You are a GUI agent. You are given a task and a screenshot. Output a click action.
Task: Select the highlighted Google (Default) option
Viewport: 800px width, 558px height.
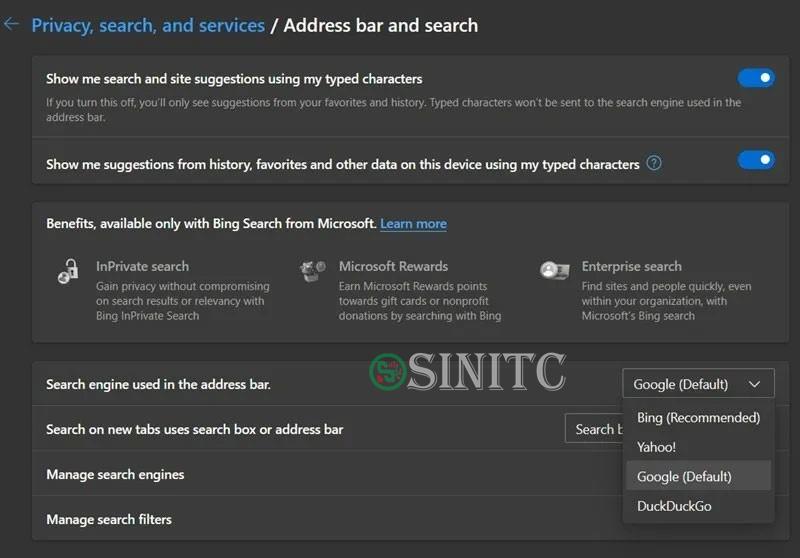tap(698, 476)
